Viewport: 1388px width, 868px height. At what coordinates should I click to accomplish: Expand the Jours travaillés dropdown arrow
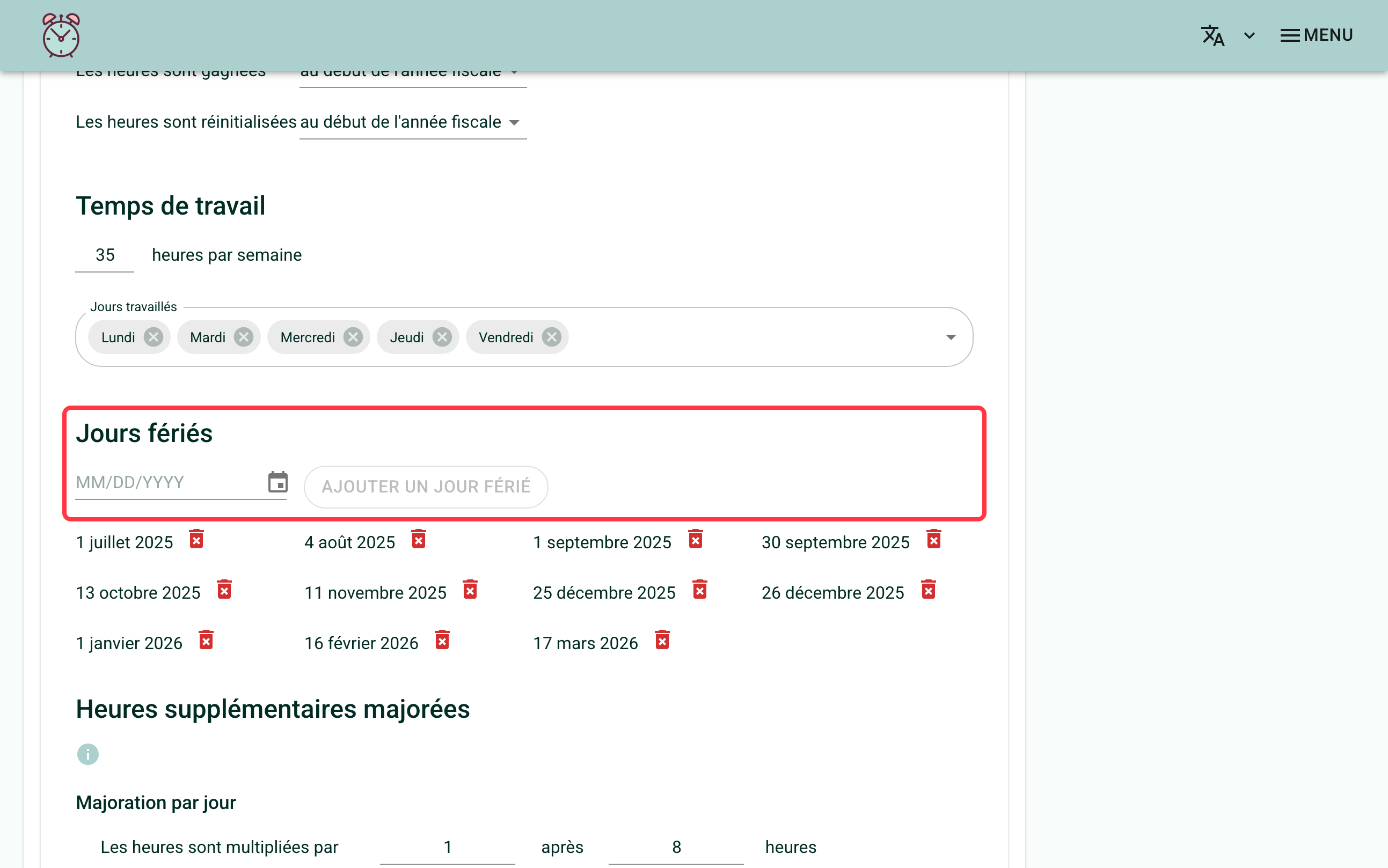[951, 337]
